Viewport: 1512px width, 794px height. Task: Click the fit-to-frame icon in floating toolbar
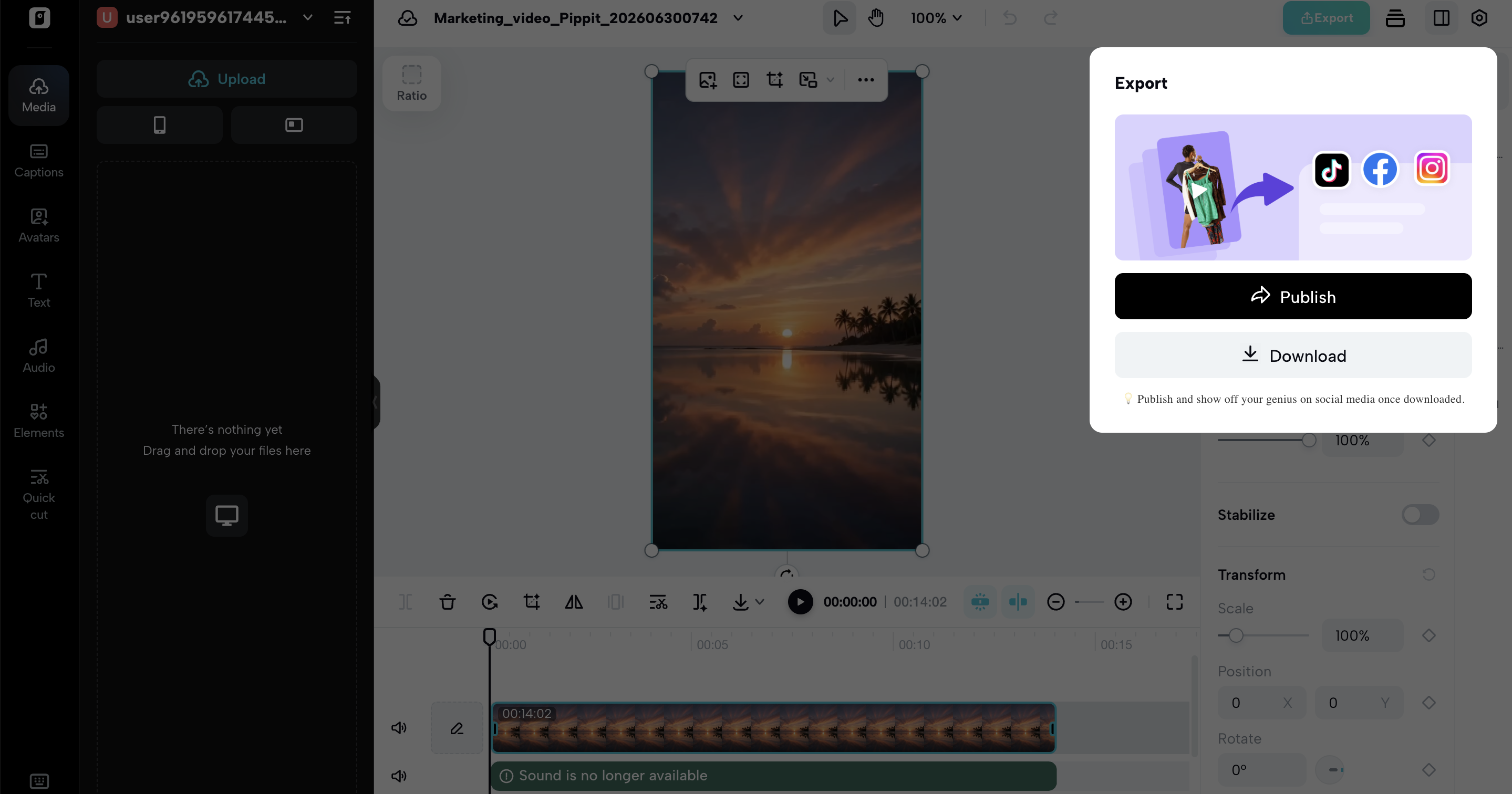pos(741,80)
